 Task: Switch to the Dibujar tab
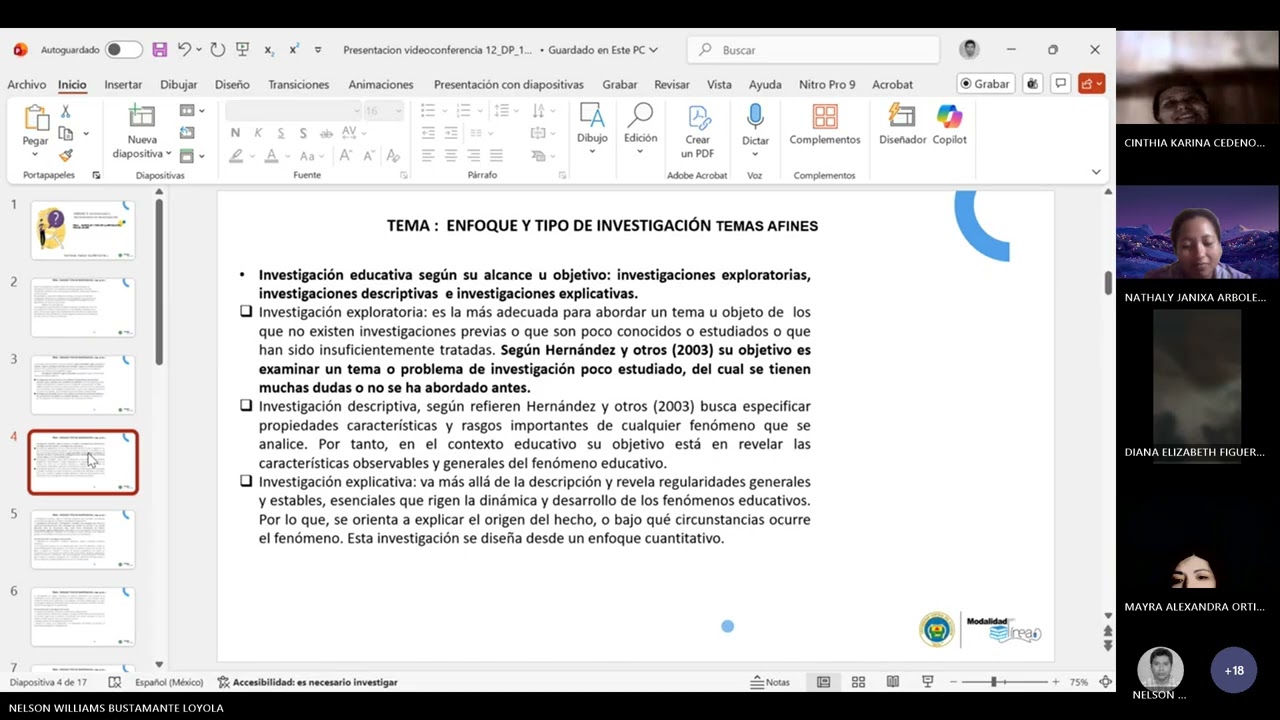[x=179, y=84]
